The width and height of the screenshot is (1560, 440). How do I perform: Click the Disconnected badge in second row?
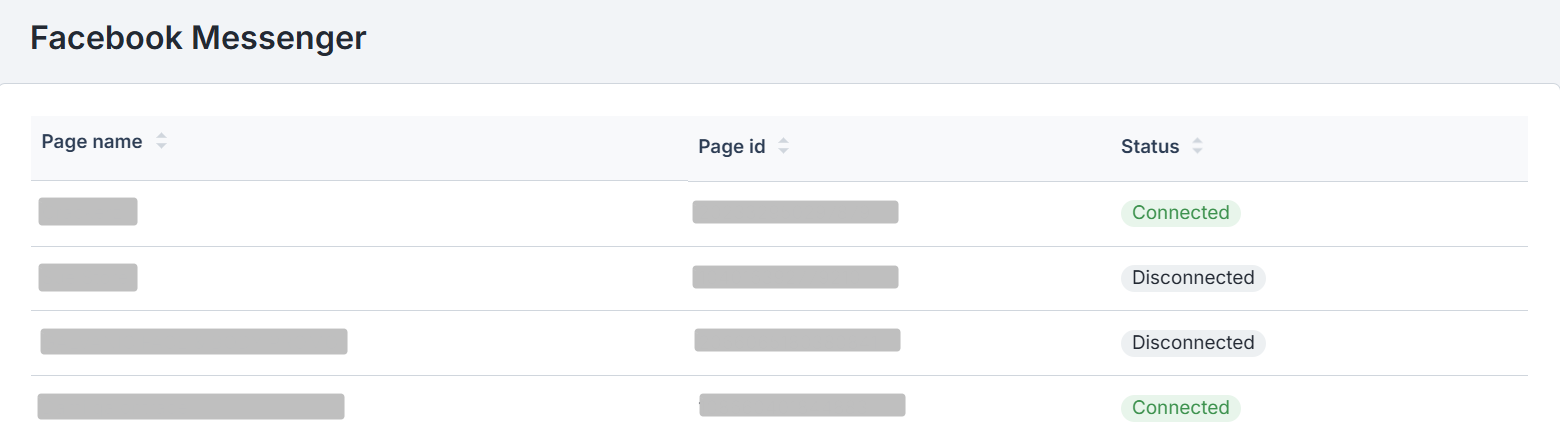1193,278
